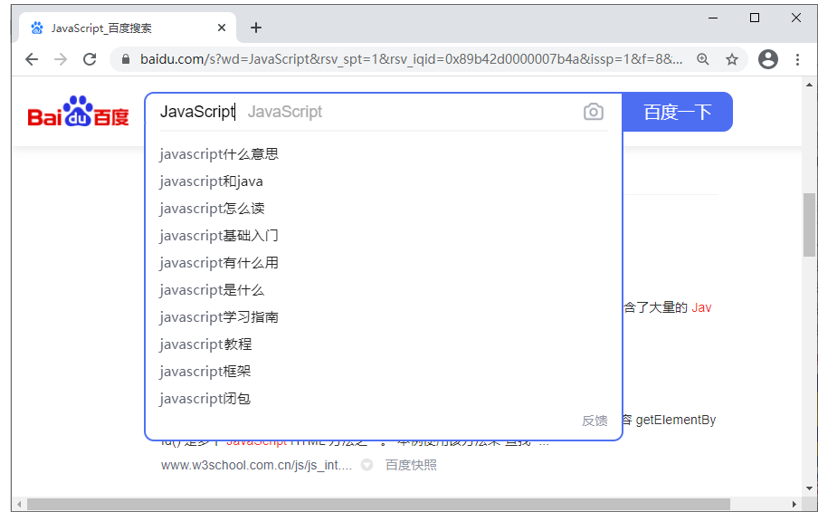Click the scroll left arrow
The width and height of the screenshot is (840, 524).
[x=19, y=505]
